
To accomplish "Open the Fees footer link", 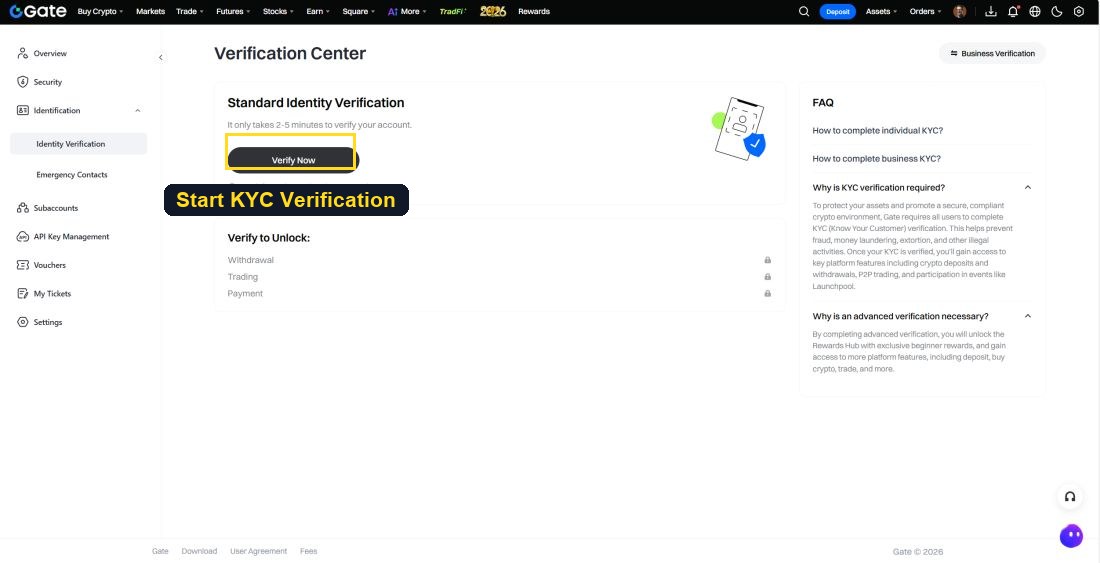I will tap(309, 551).
